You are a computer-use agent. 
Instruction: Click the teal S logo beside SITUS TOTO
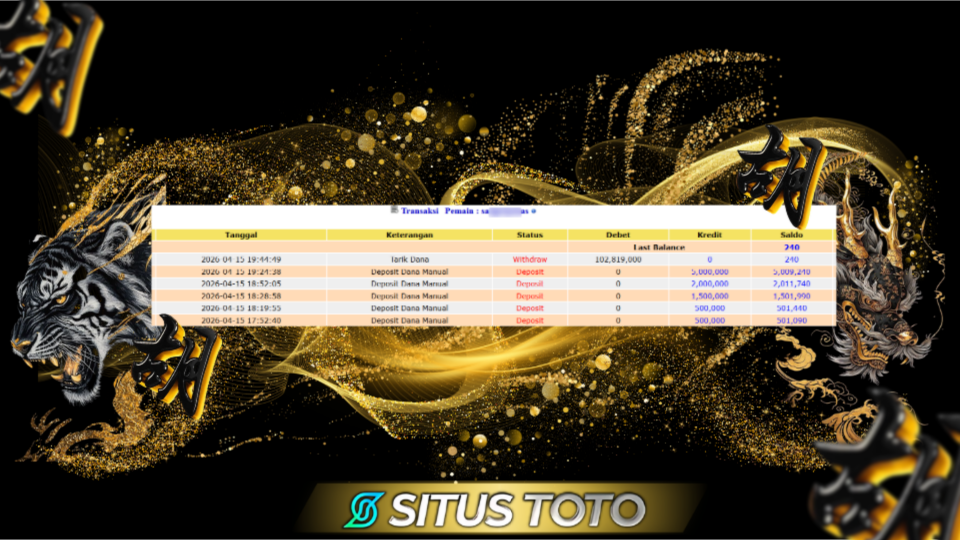[366, 510]
